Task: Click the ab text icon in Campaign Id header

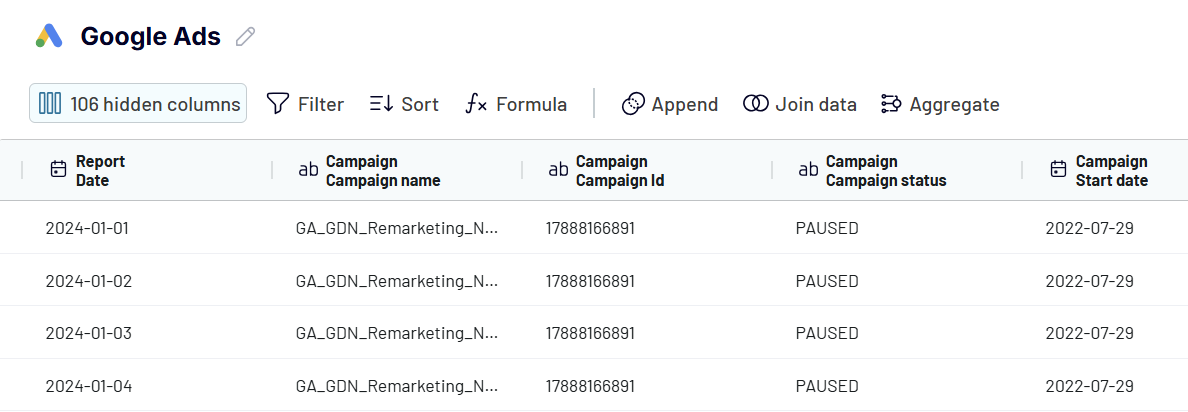Action: 558,170
